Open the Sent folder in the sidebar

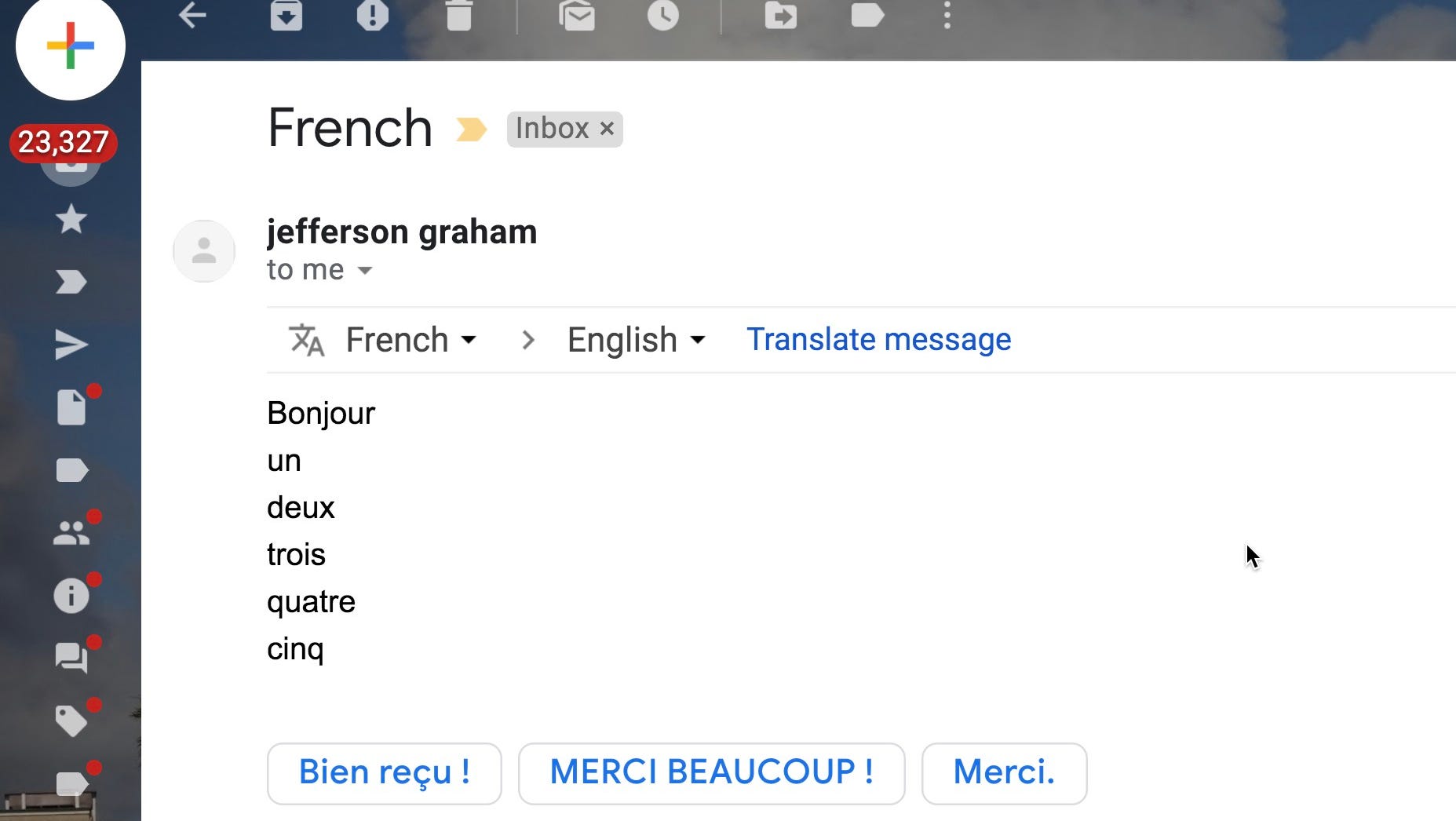(71, 345)
